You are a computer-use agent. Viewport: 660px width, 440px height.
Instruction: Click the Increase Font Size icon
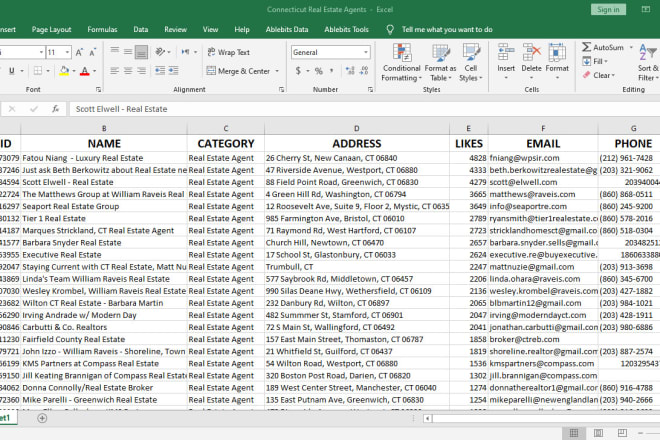coord(79,52)
